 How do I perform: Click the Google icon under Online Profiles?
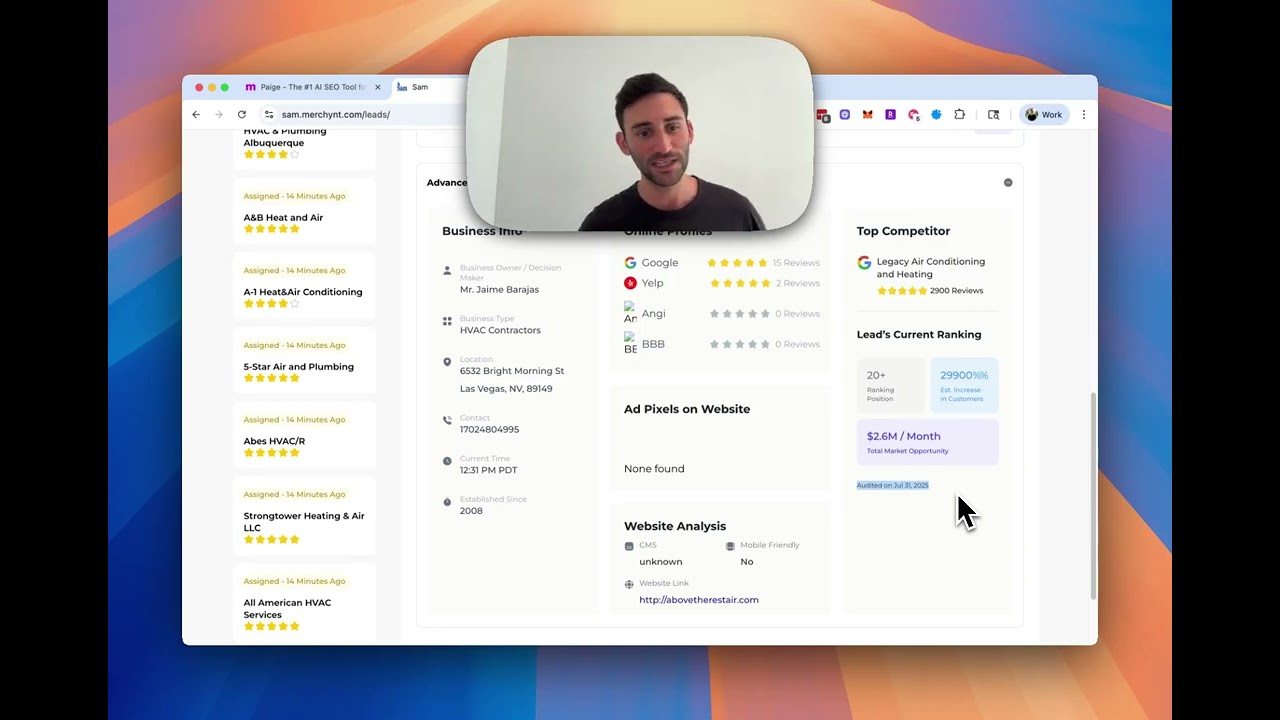point(630,263)
